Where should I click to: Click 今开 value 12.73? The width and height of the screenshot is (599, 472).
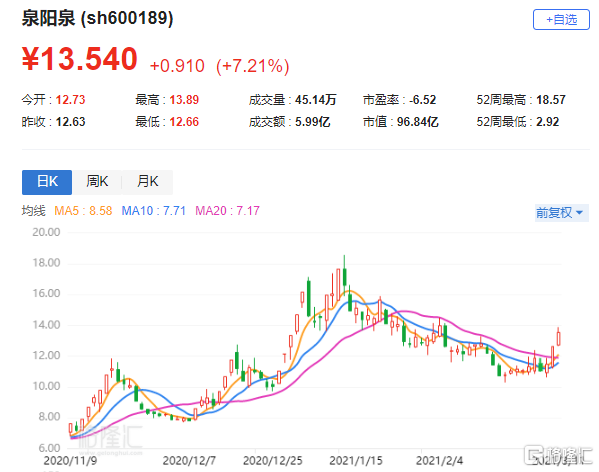(70, 100)
